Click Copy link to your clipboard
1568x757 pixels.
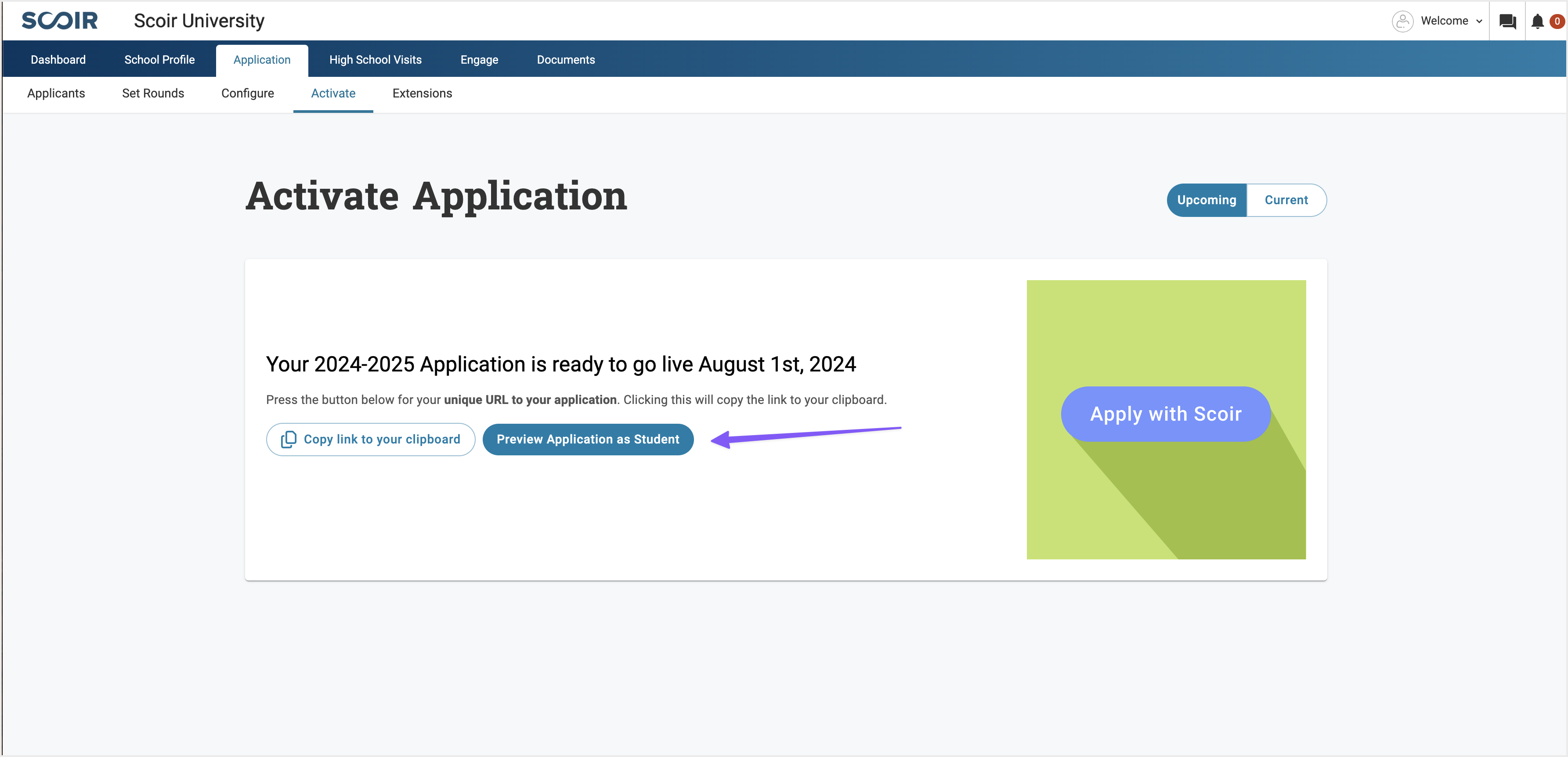tap(370, 440)
